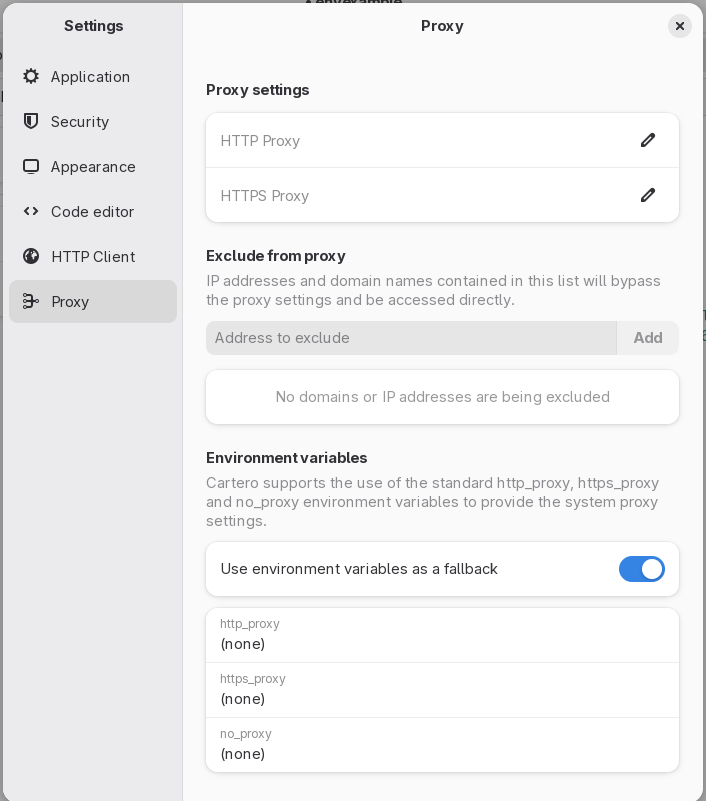Click the Add button to exclude an address

tap(648, 337)
